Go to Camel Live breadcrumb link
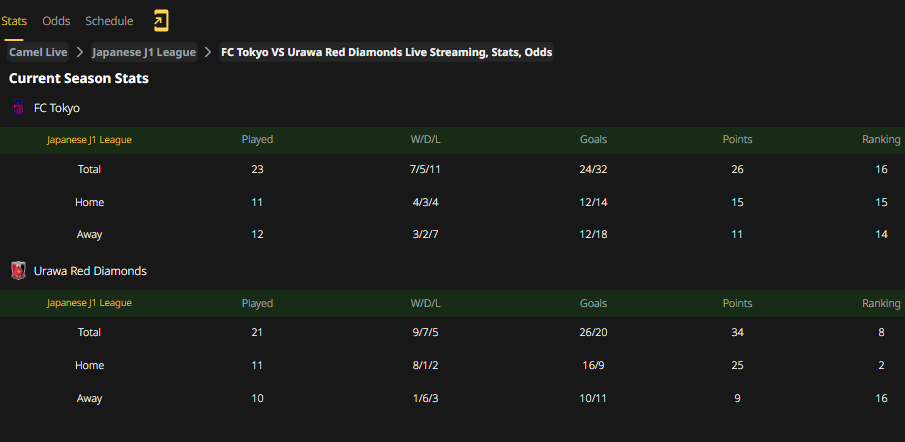This screenshot has width=905, height=442. click(x=38, y=53)
